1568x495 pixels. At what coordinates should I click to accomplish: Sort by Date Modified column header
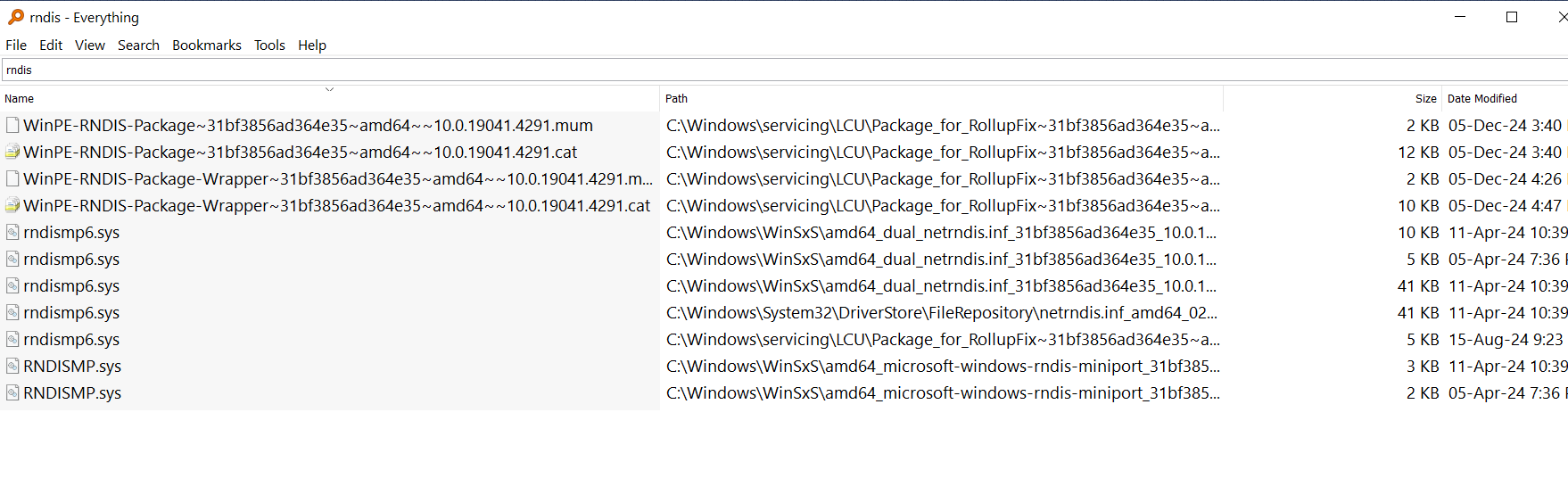[1505, 99]
